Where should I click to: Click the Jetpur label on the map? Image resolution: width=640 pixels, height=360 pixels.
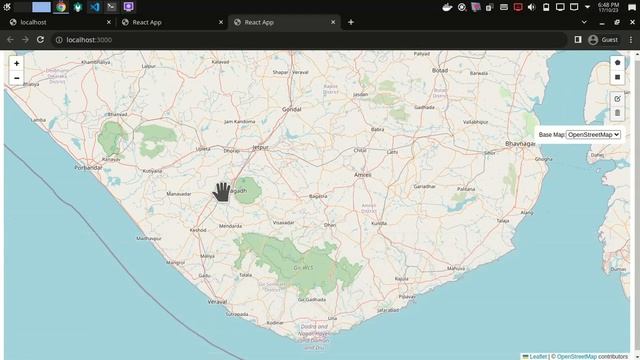[260, 147]
